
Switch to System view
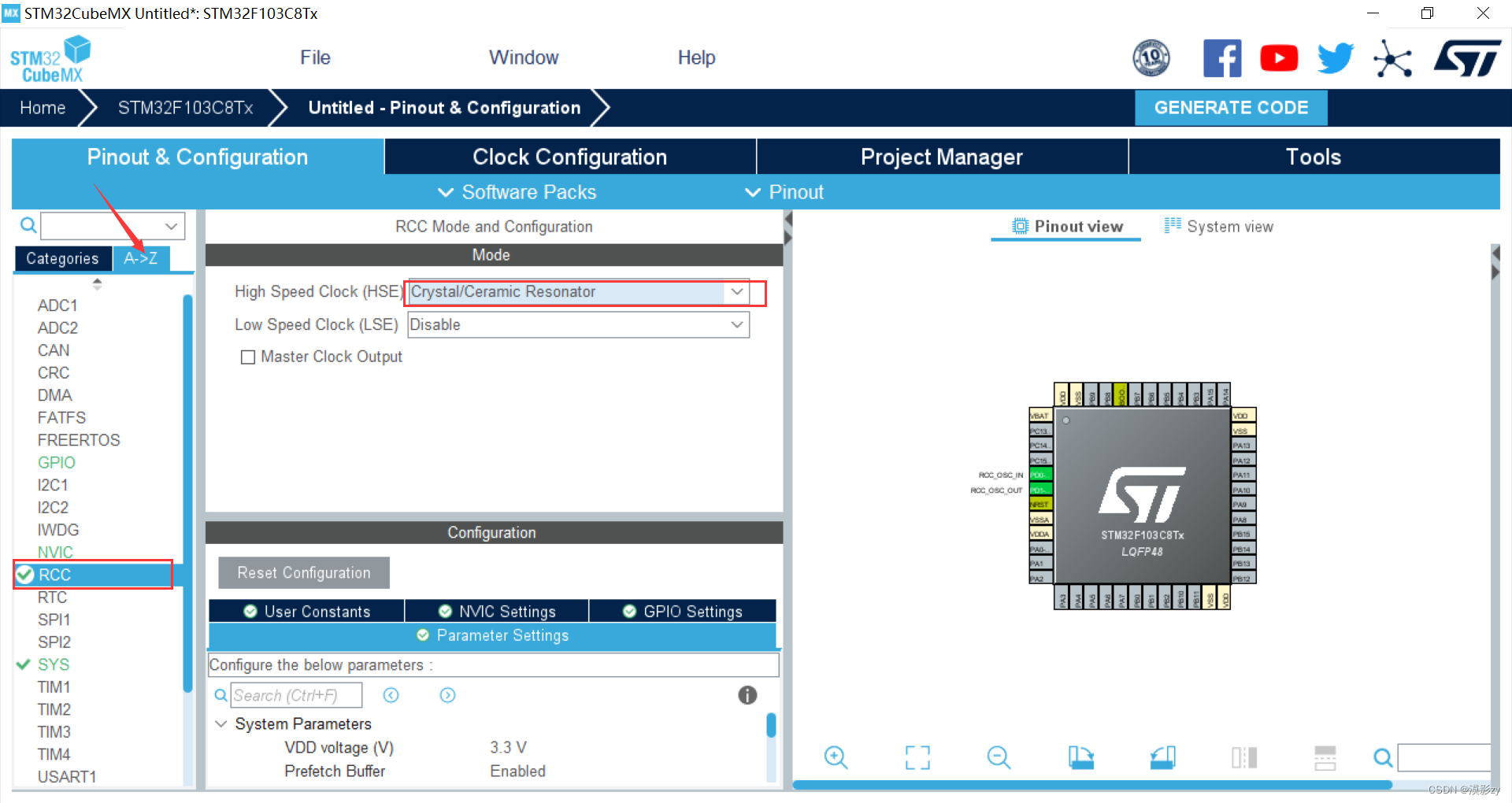coord(1219,226)
